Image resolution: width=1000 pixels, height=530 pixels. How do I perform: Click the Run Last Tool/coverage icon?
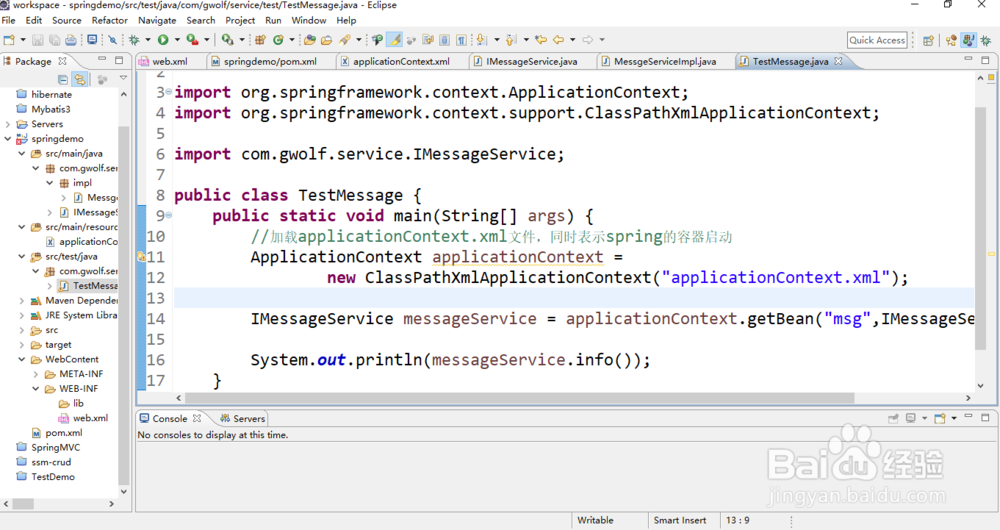192,40
